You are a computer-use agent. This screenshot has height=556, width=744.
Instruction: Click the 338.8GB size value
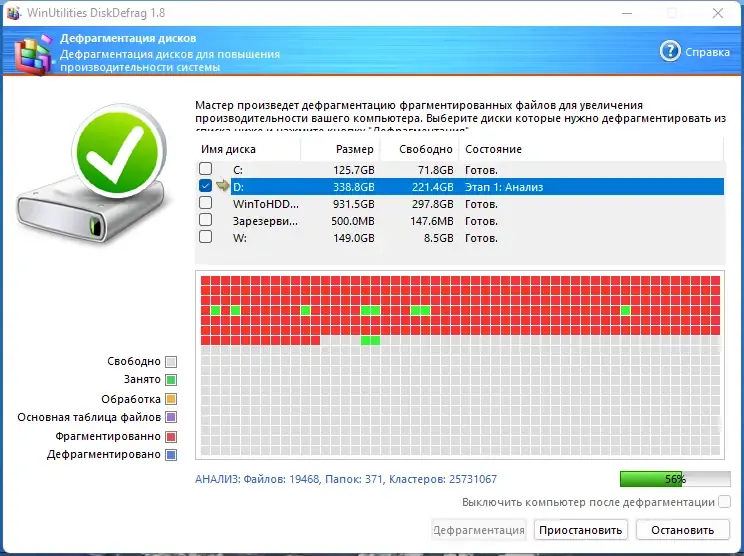(x=353, y=187)
